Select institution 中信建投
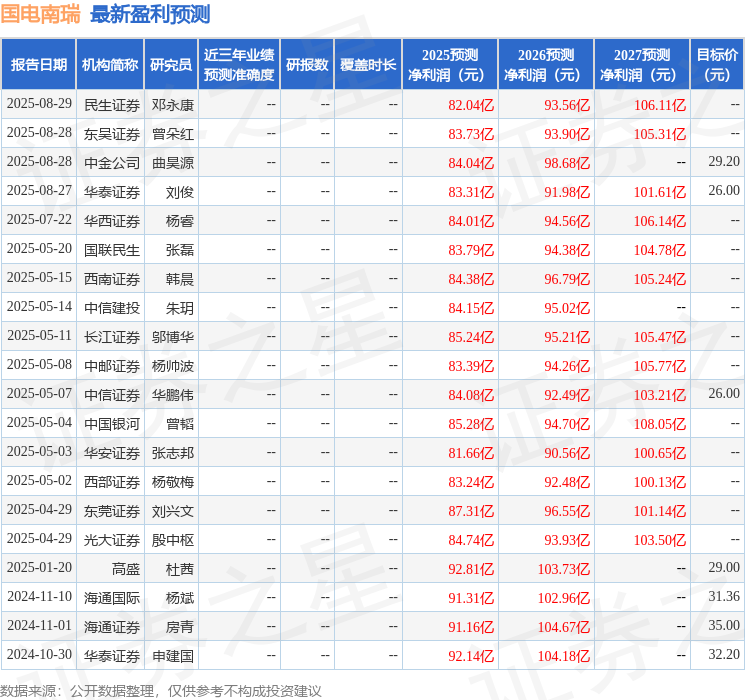 pos(112,308)
